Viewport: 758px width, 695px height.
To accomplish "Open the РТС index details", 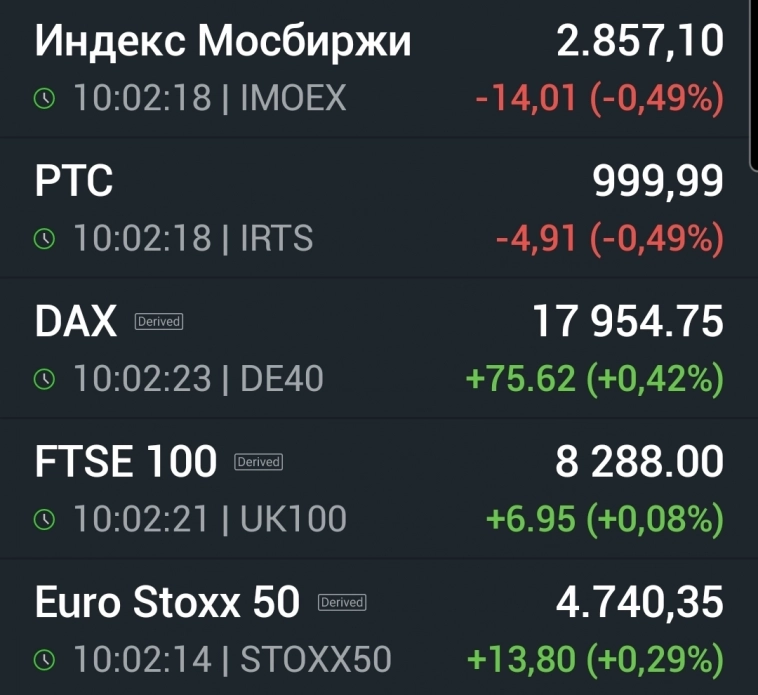I will click(74, 182).
